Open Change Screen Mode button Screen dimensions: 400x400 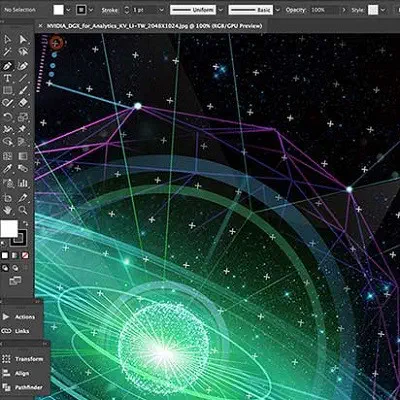pyautogui.click(x=15, y=281)
